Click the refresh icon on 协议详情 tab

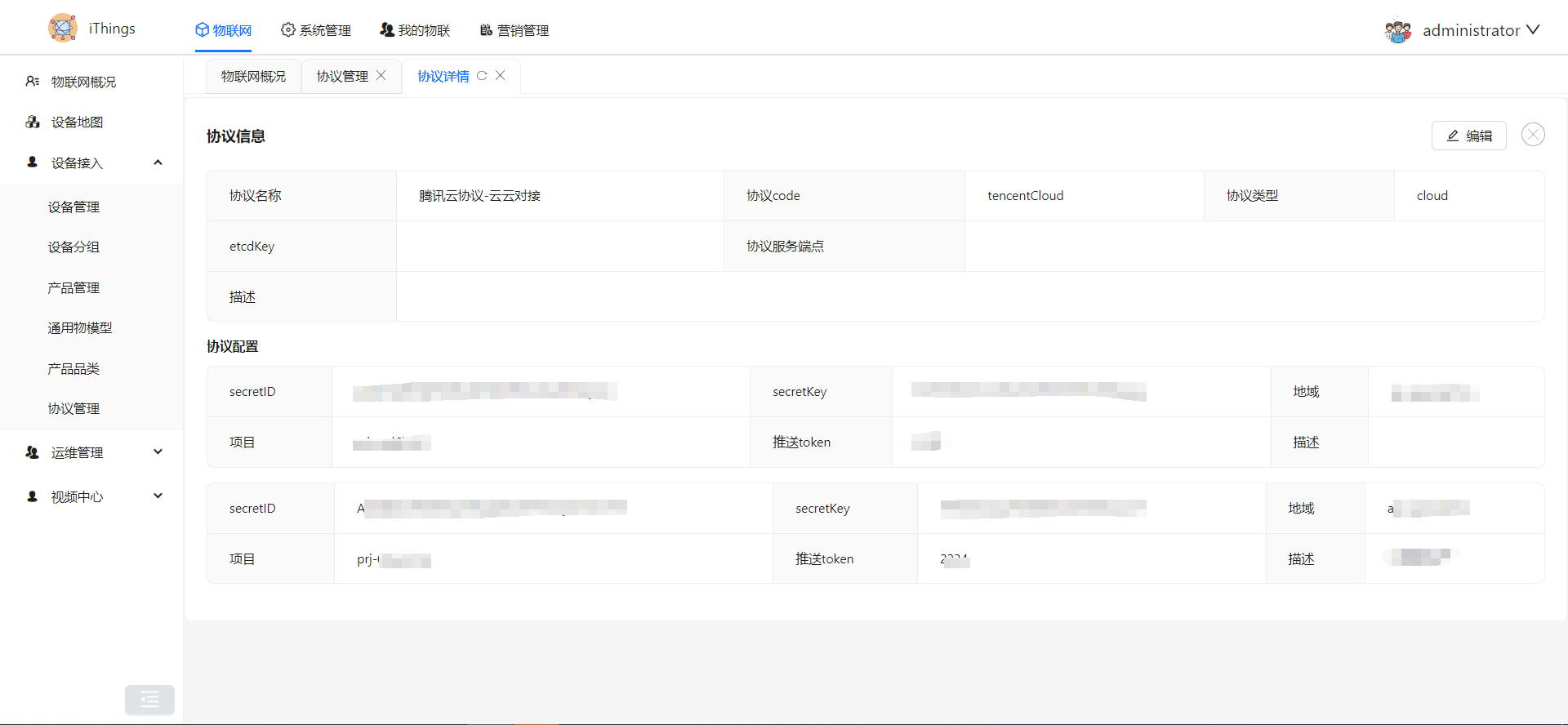point(482,76)
